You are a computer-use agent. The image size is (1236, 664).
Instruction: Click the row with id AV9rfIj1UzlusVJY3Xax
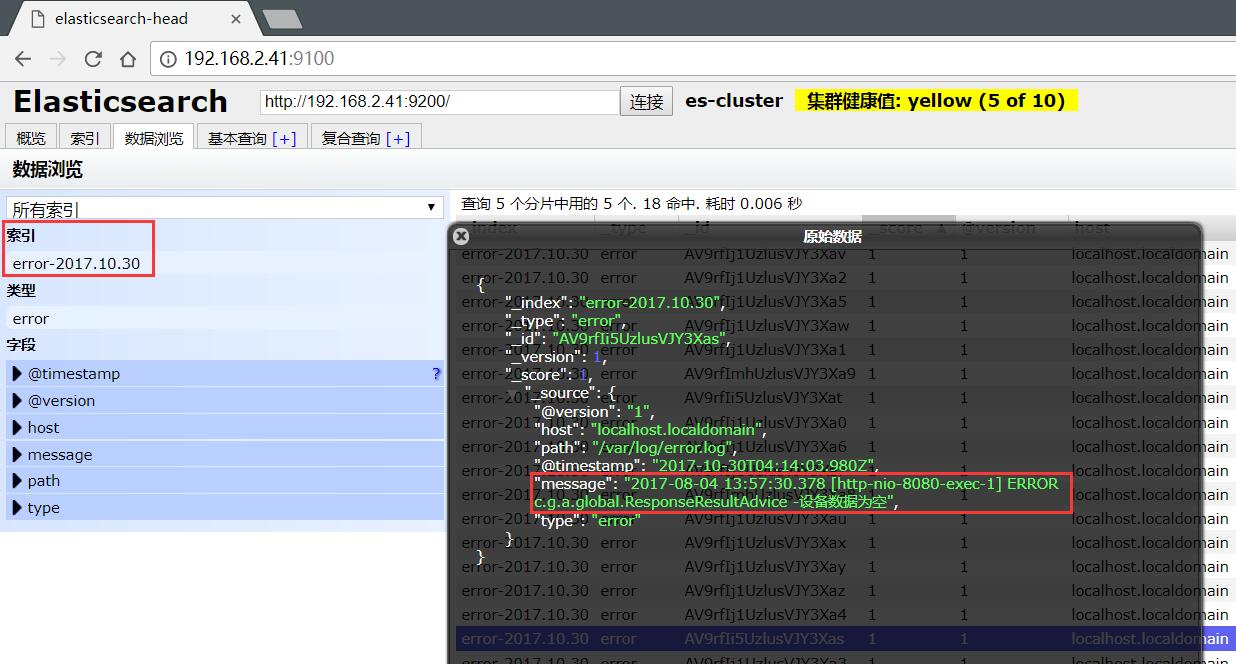(845, 542)
